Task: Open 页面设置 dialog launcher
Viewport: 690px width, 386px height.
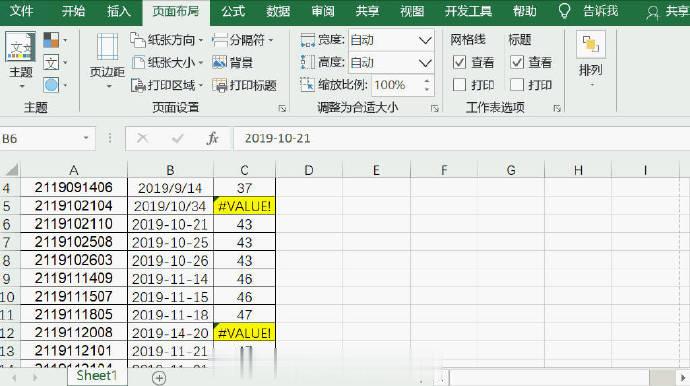Action: click(x=283, y=108)
